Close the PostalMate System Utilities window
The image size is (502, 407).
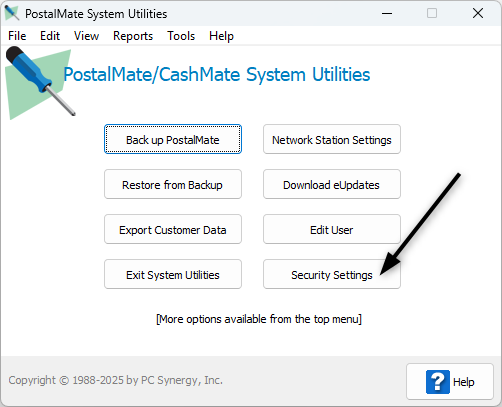click(478, 13)
